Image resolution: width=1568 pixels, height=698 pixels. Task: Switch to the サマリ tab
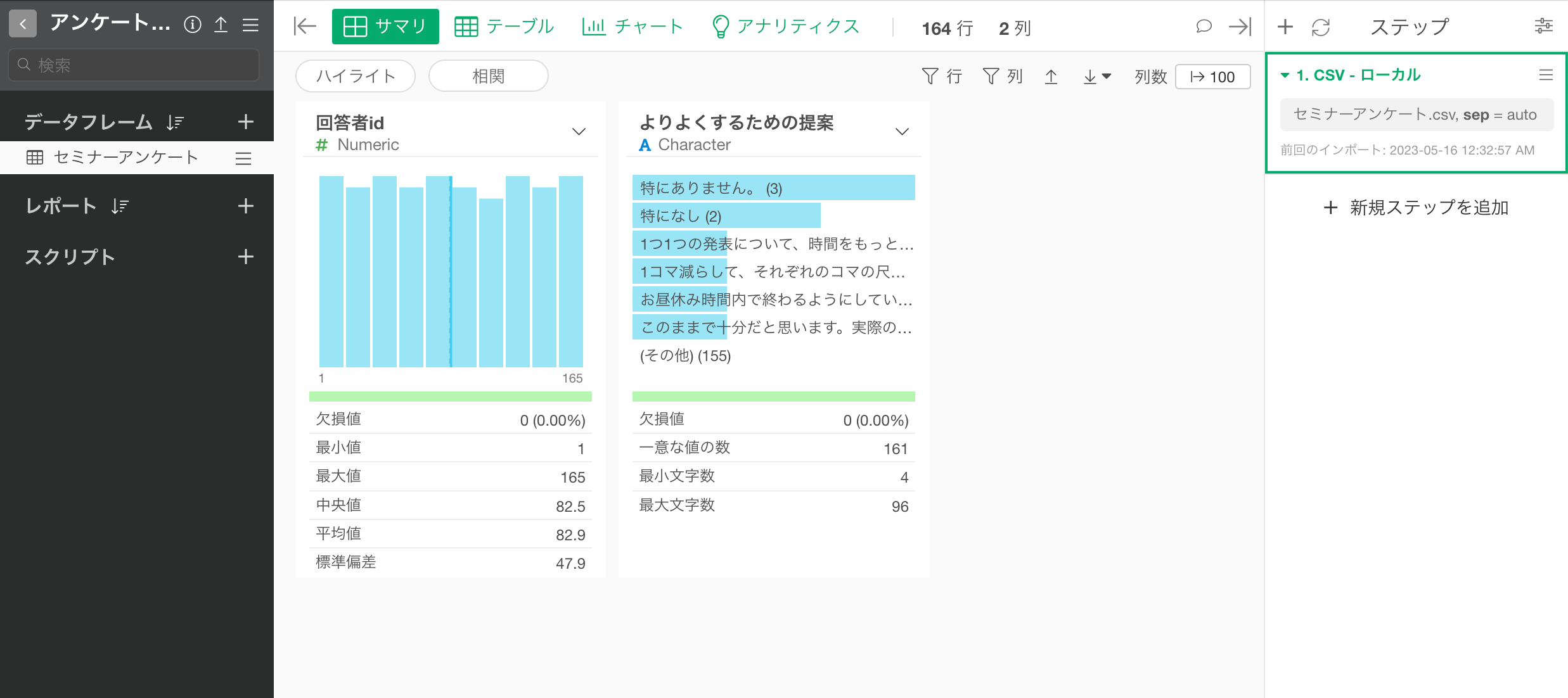(385, 27)
